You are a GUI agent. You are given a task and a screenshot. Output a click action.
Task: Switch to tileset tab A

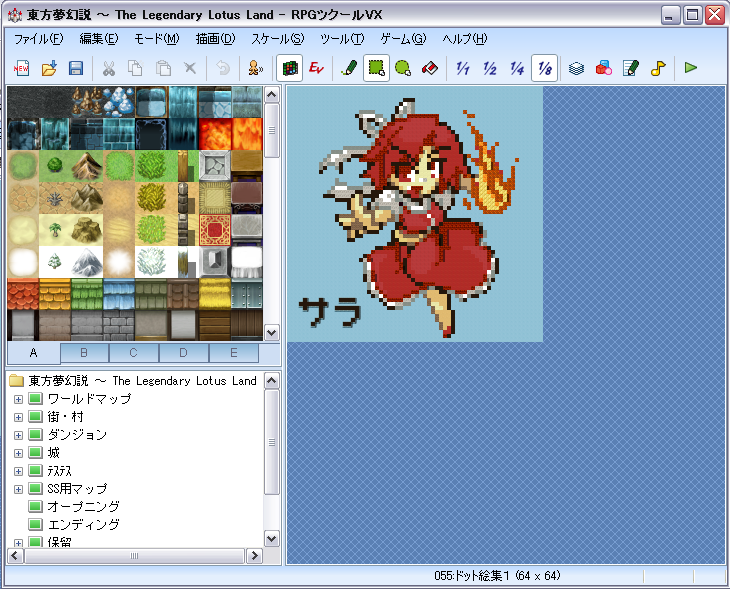click(34, 353)
